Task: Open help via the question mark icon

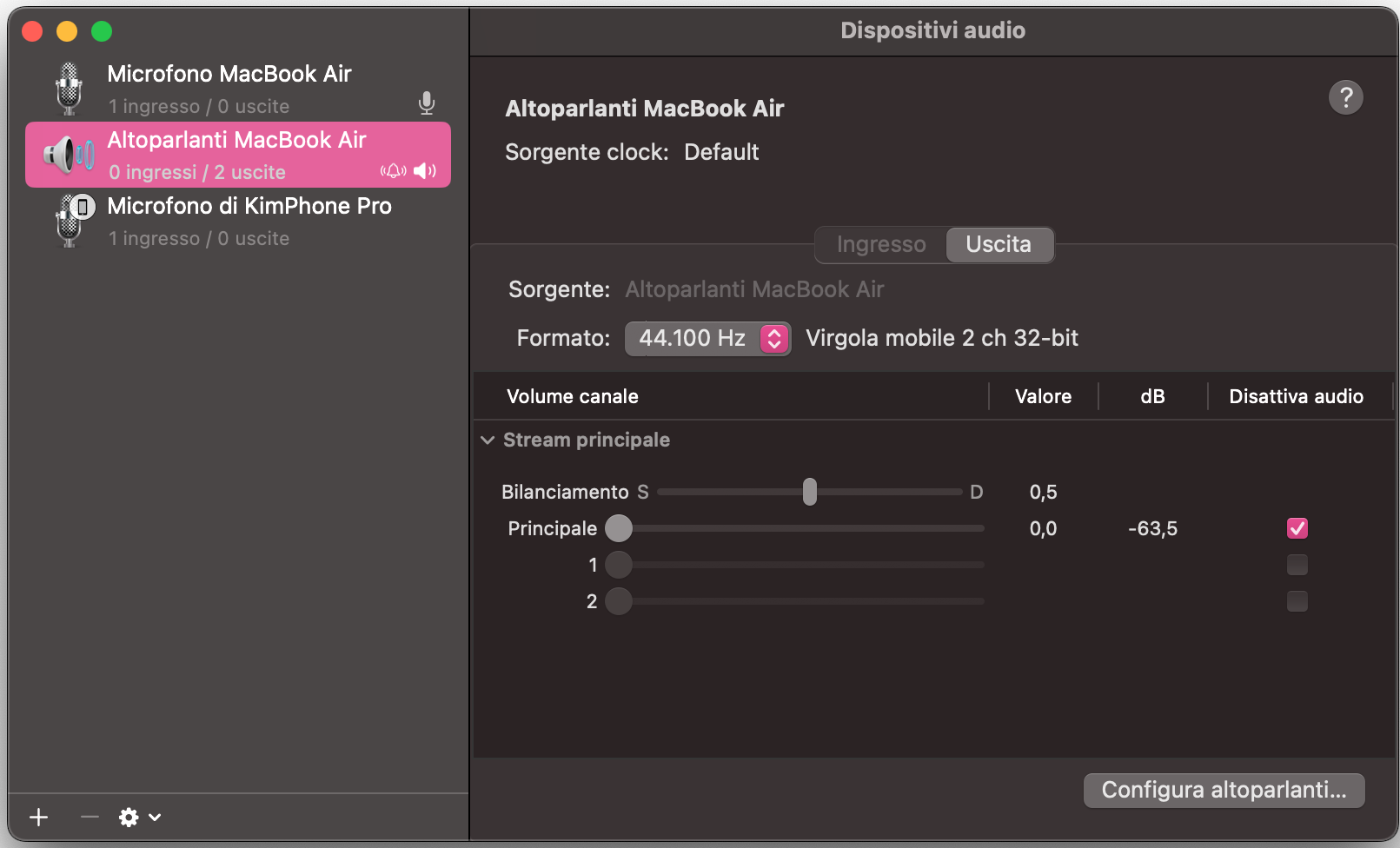Action: coord(1345,97)
